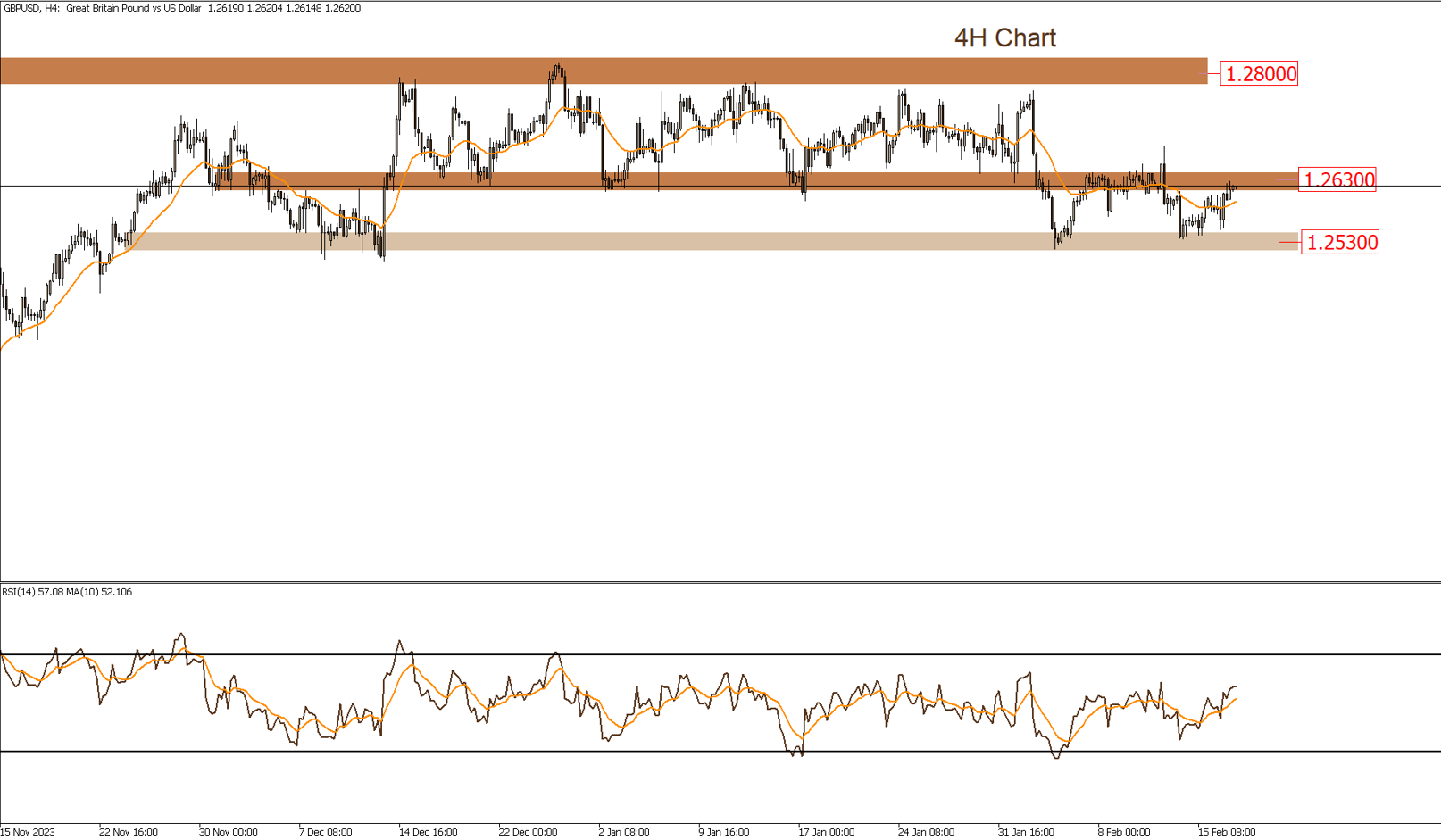Click the RSI oversold level line
Viewport: 1441px width, 840px height.
(625, 753)
